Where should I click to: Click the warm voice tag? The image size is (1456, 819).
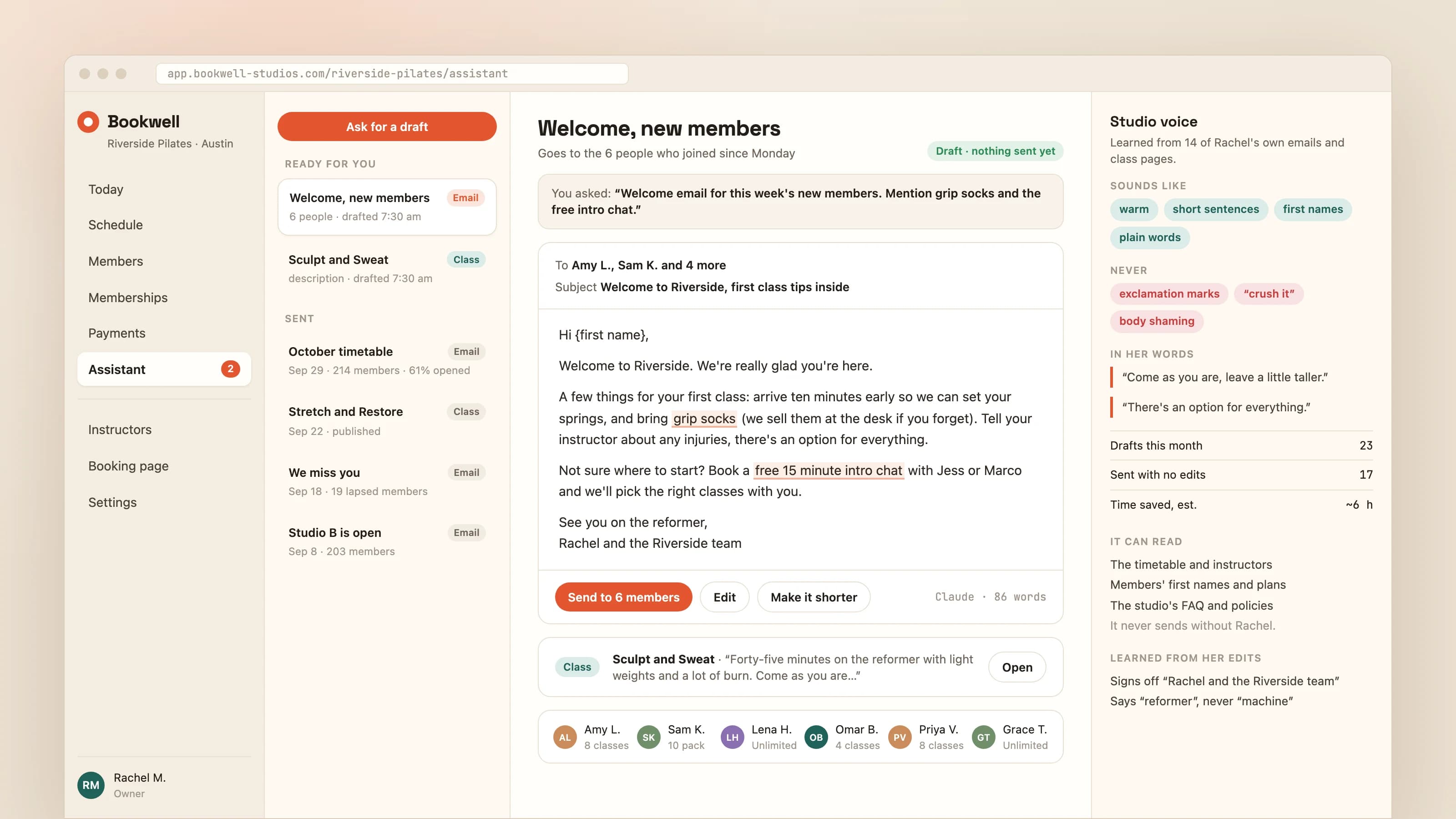point(1134,209)
